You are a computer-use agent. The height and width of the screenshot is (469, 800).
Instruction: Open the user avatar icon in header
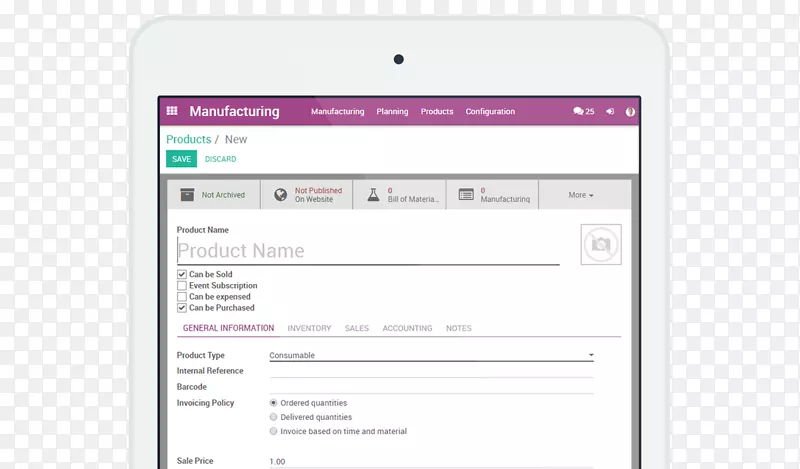pos(630,112)
